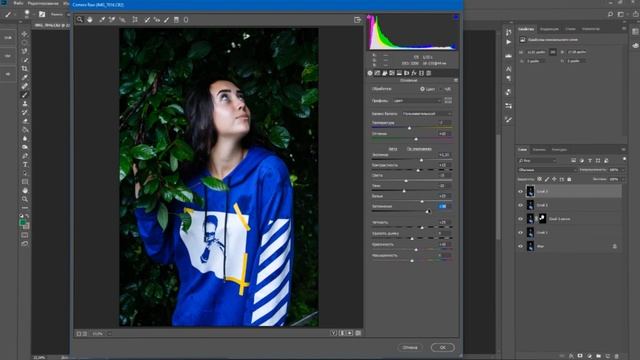Switch to the Контуры tab
The image size is (640, 360).
tap(559, 150)
